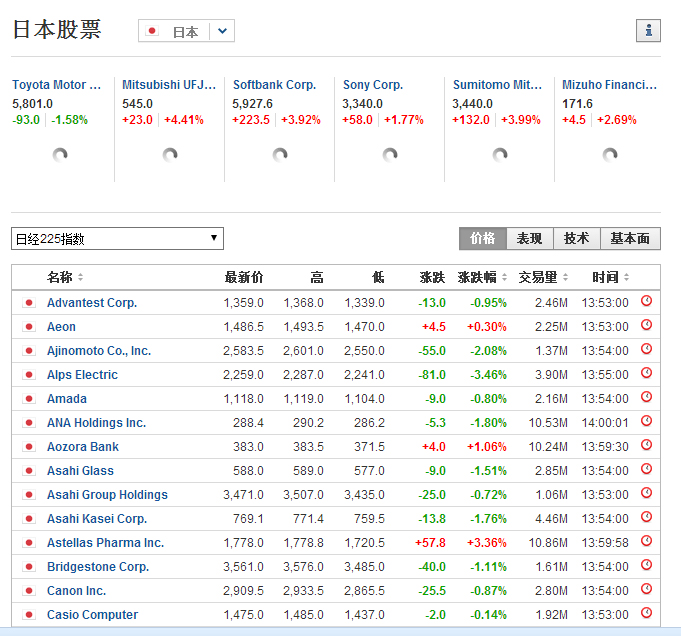Open Bridgestone Corp. stock page
681x636 pixels.
98,566
